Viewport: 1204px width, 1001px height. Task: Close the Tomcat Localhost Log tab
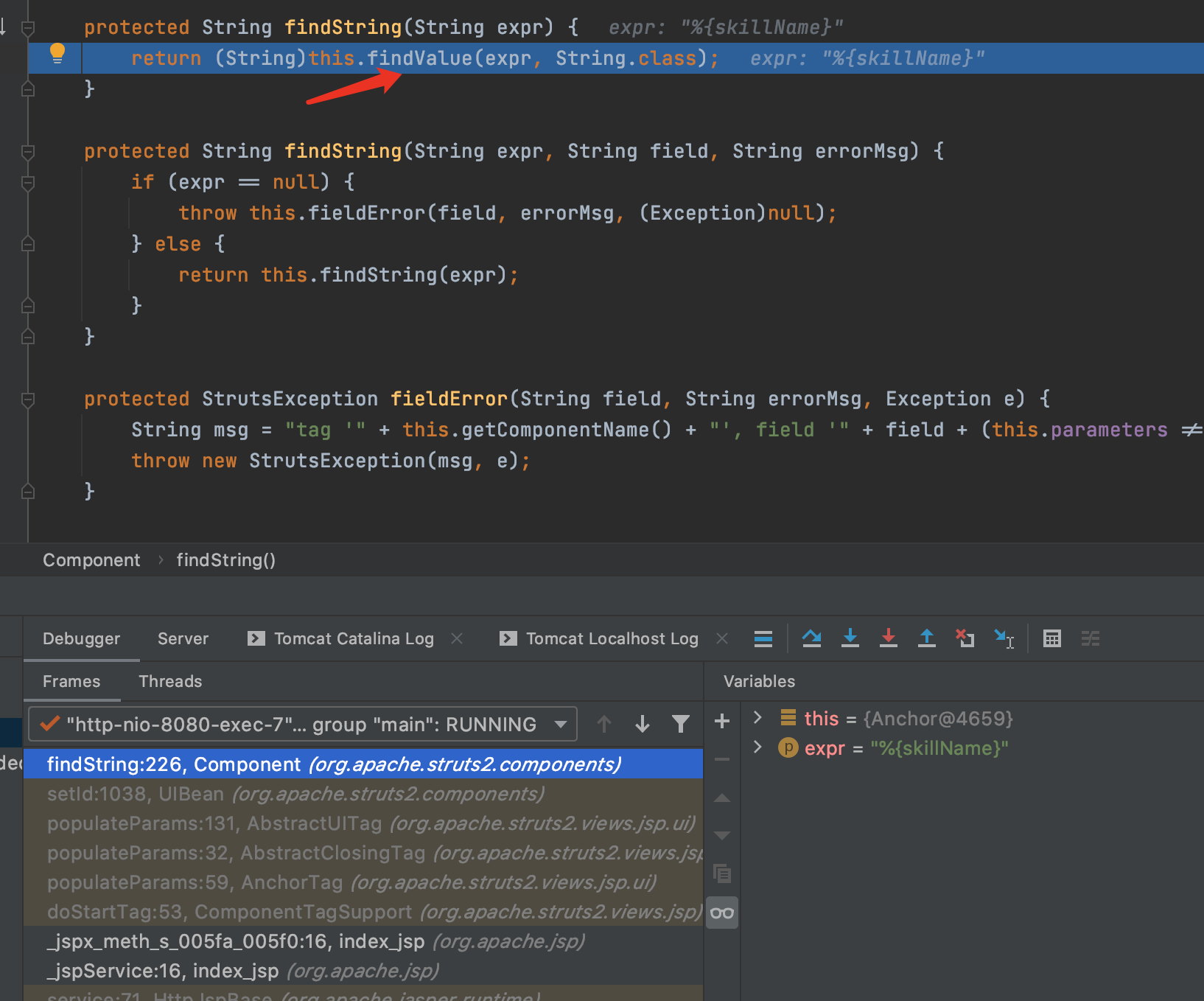[x=722, y=638]
